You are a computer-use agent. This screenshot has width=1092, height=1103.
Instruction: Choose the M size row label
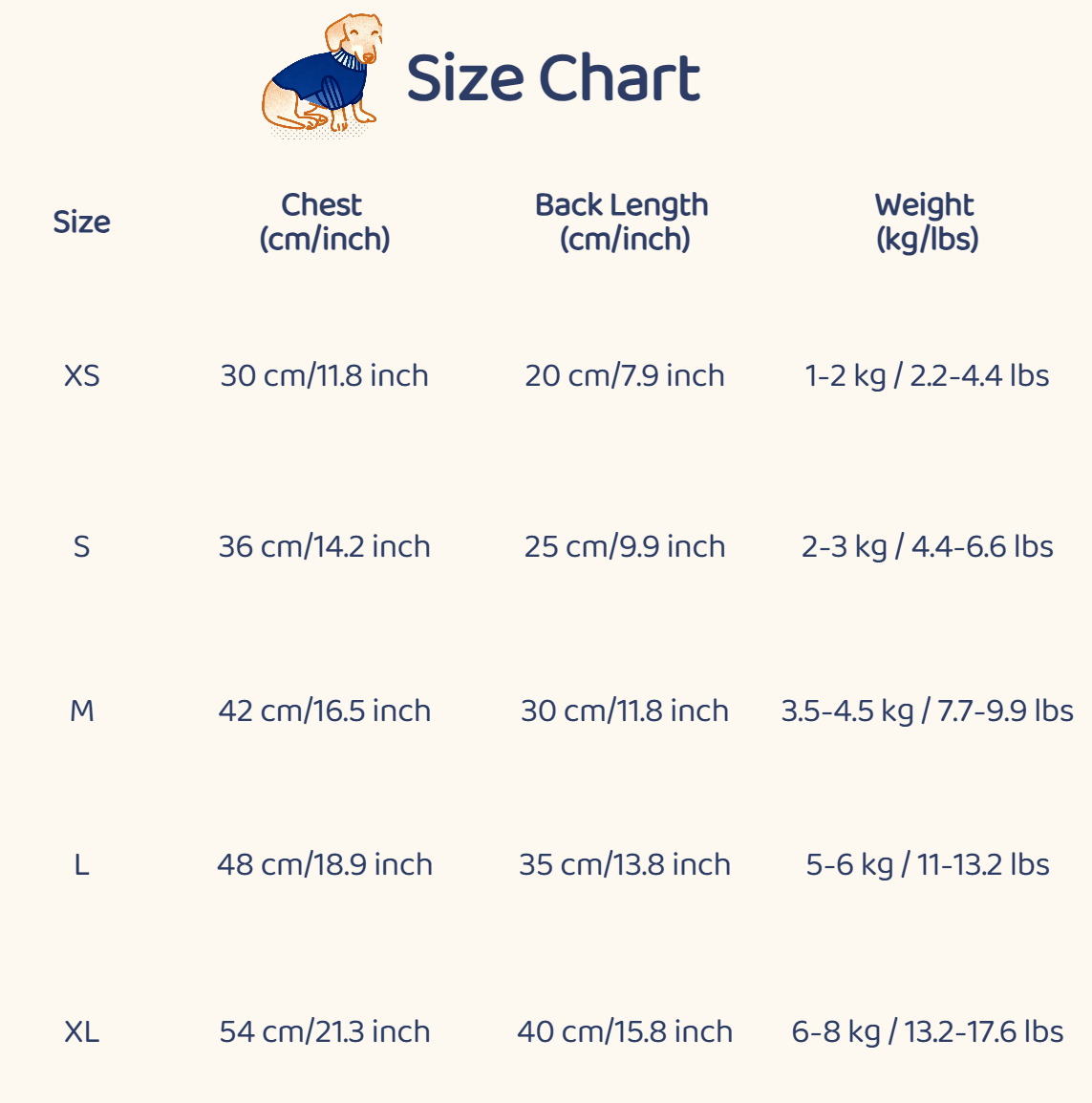point(81,711)
